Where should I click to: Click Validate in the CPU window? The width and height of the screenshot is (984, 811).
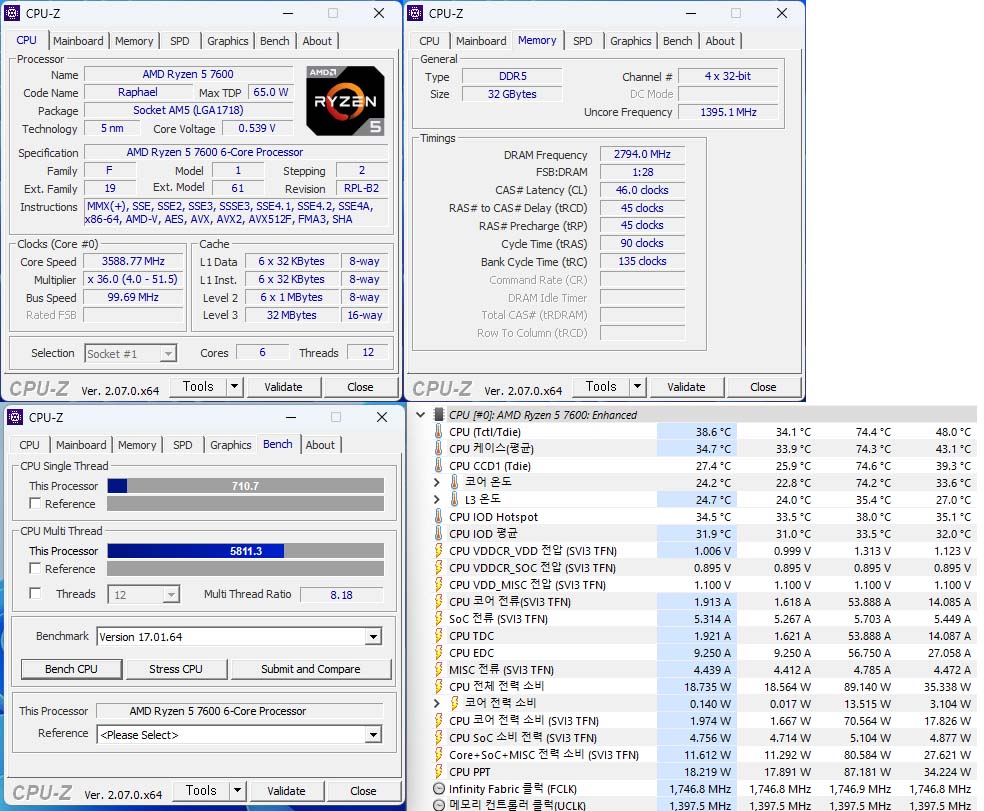pyautogui.click(x=283, y=387)
